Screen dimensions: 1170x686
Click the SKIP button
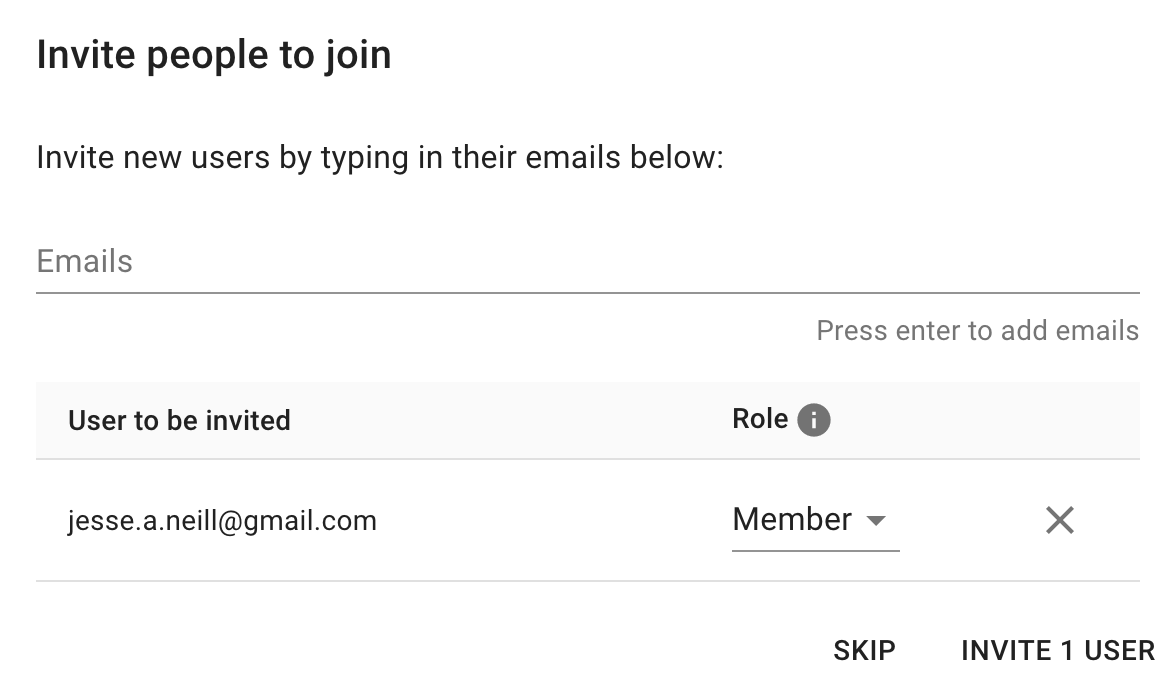864,650
